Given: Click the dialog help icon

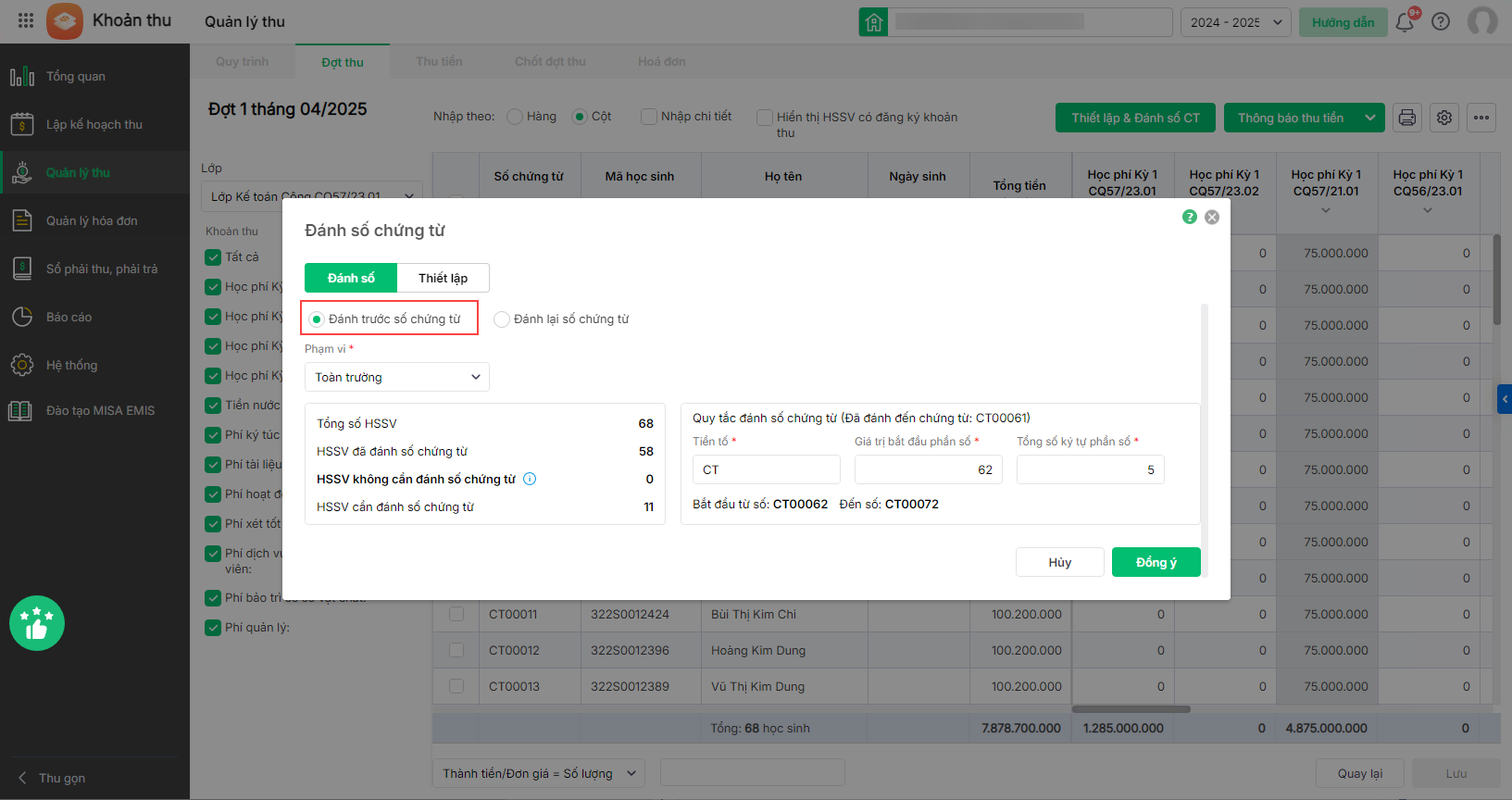Looking at the screenshot, I should pos(1190,217).
